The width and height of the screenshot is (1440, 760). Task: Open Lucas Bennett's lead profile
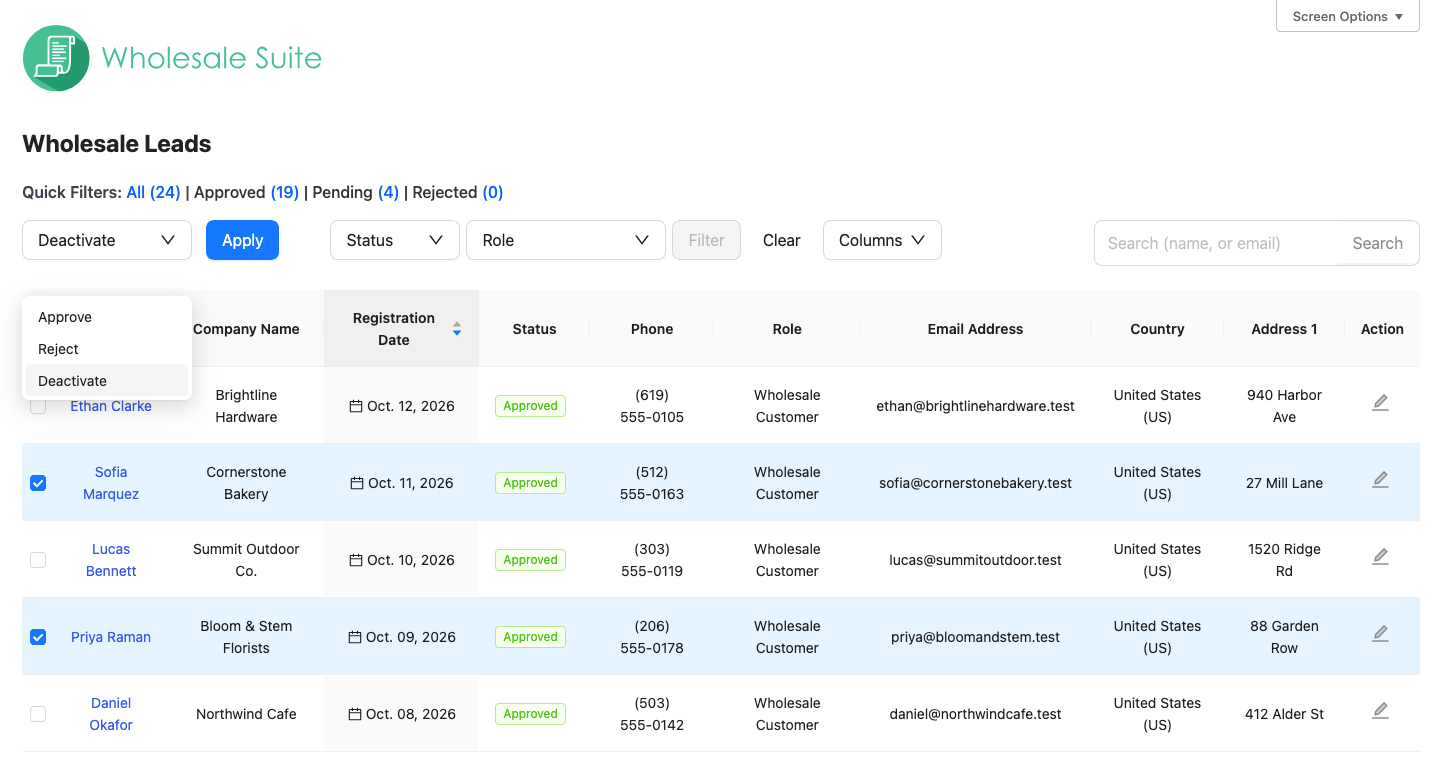pos(111,560)
